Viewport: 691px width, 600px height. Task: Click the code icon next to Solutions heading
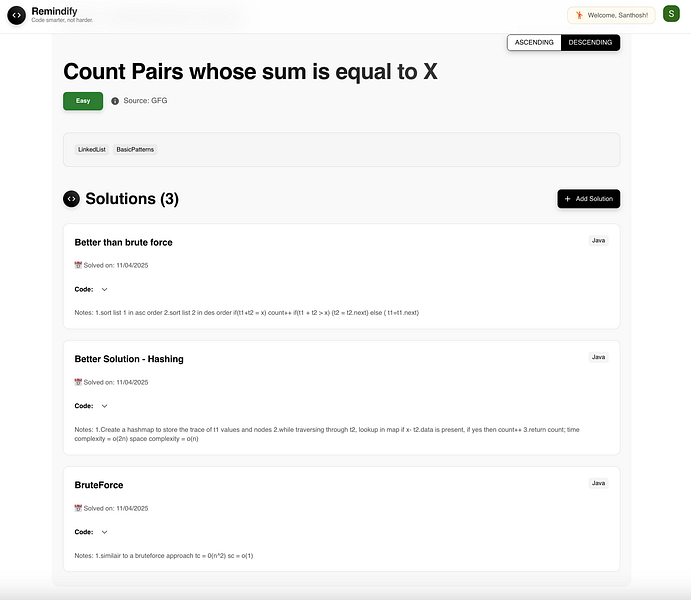pos(71,199)
